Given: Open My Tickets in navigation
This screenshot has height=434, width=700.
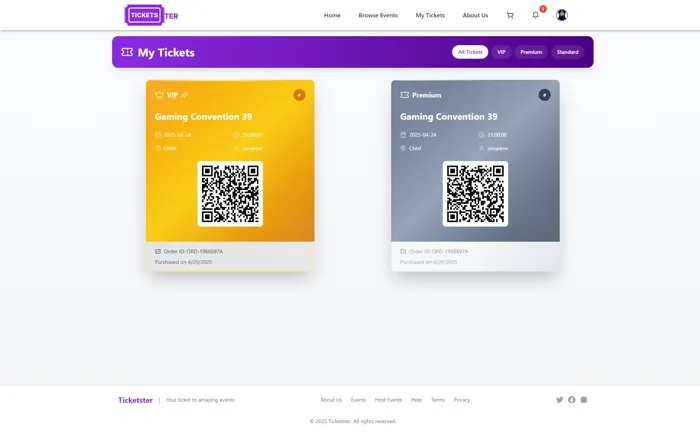Looking at the screenshot, I should (430, 15).
